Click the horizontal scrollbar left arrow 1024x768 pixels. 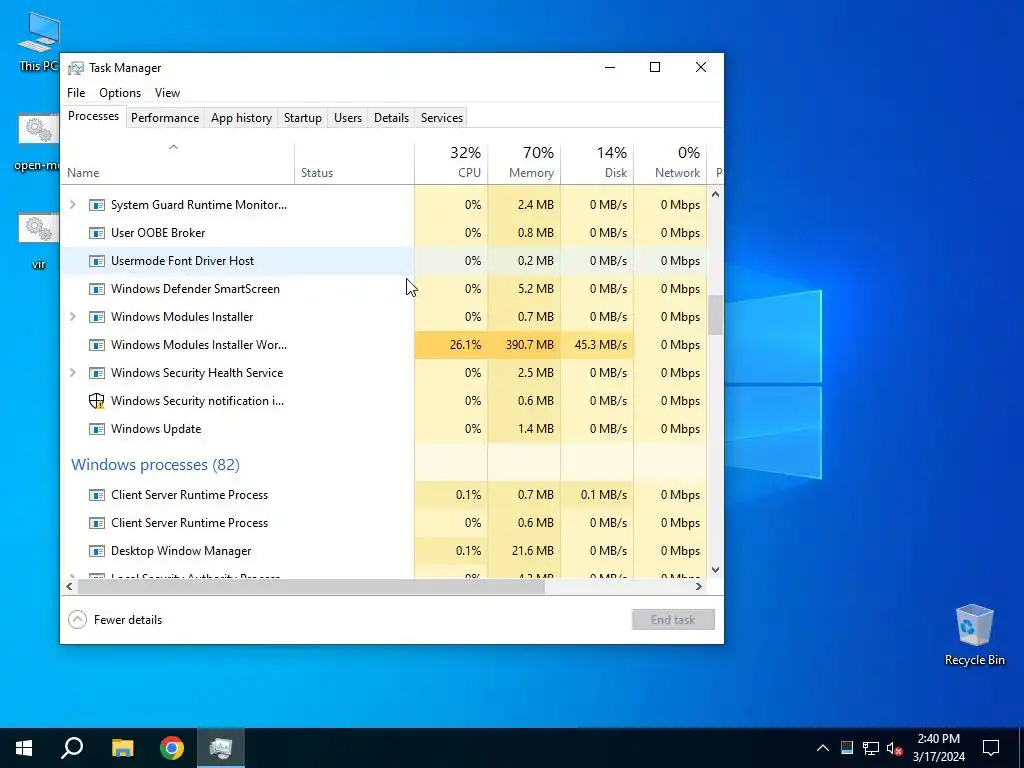(69, 586)
